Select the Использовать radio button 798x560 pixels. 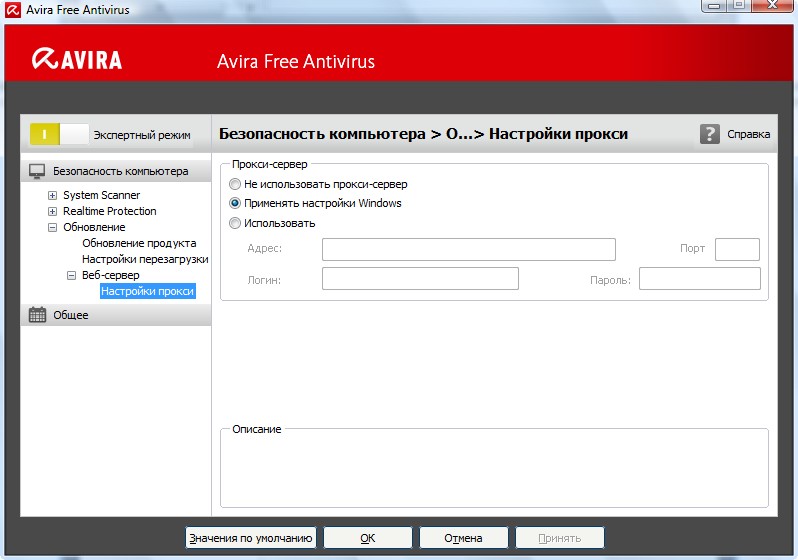pyautogui.click(x=235, y=223)
